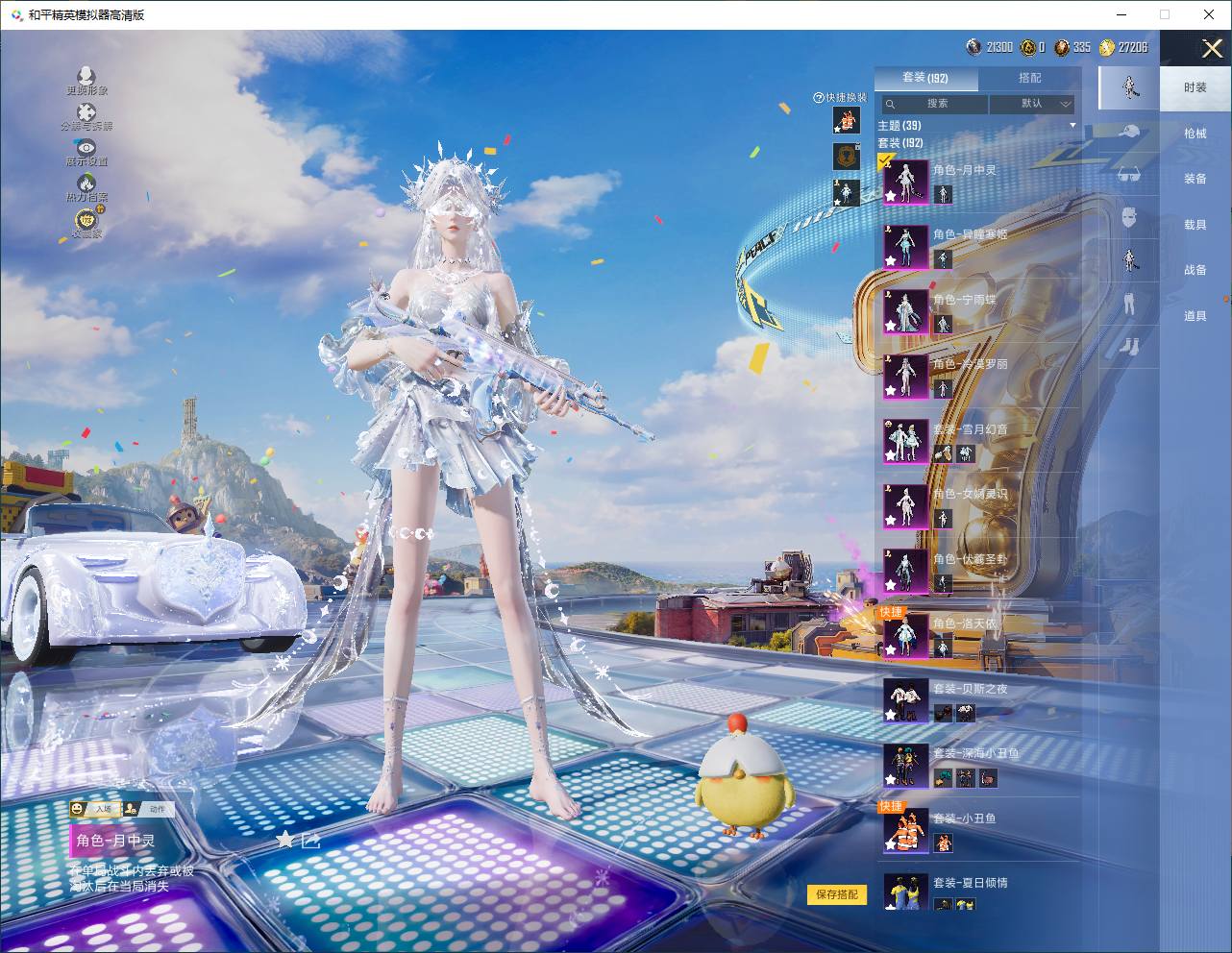Viewport: 1232px width, 953px height.
Task: Select the outfit body figure icon under mask
Action: [1130, 260]
